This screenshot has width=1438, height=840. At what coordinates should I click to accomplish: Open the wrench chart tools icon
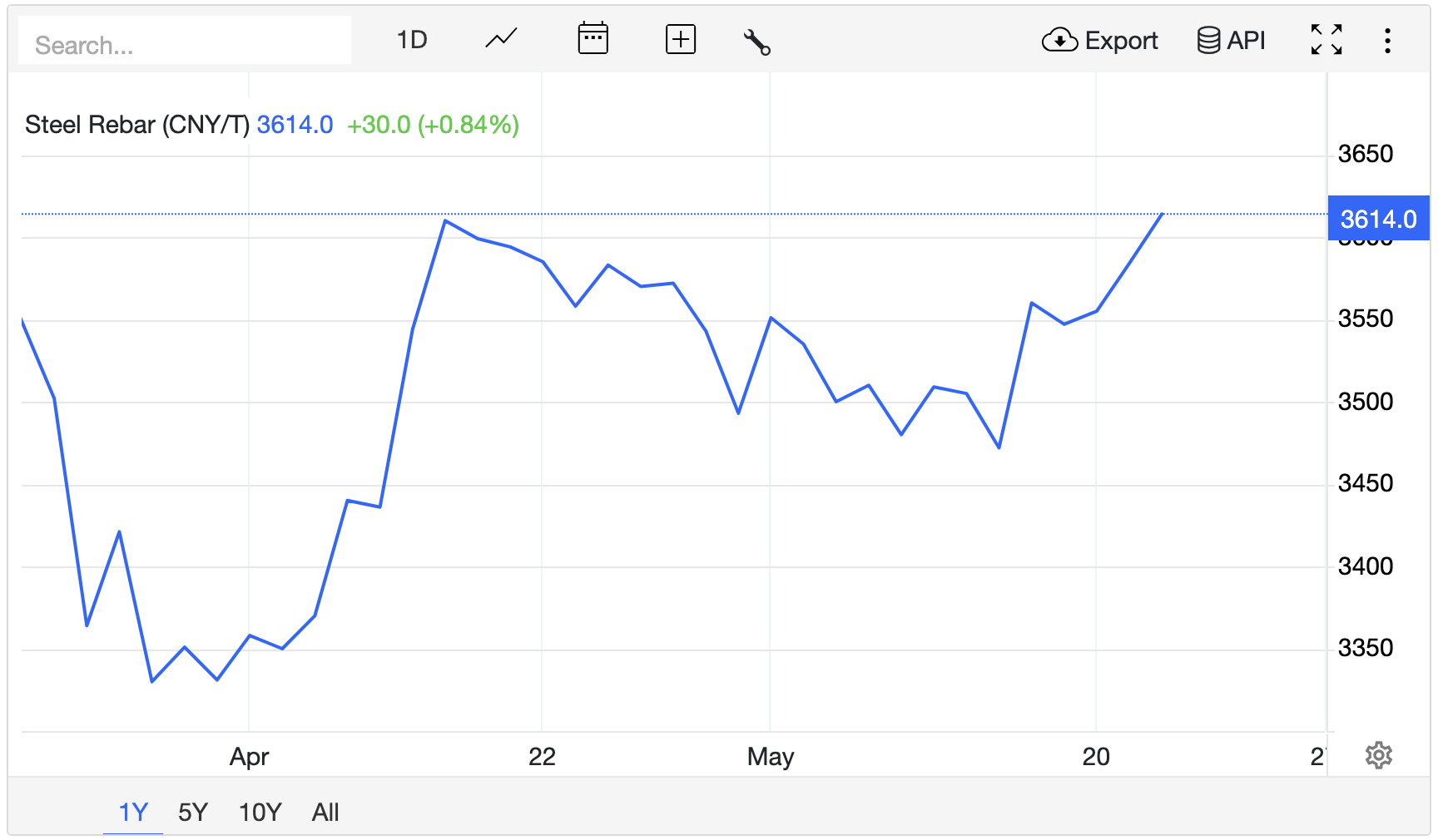(x=756, y=42)
